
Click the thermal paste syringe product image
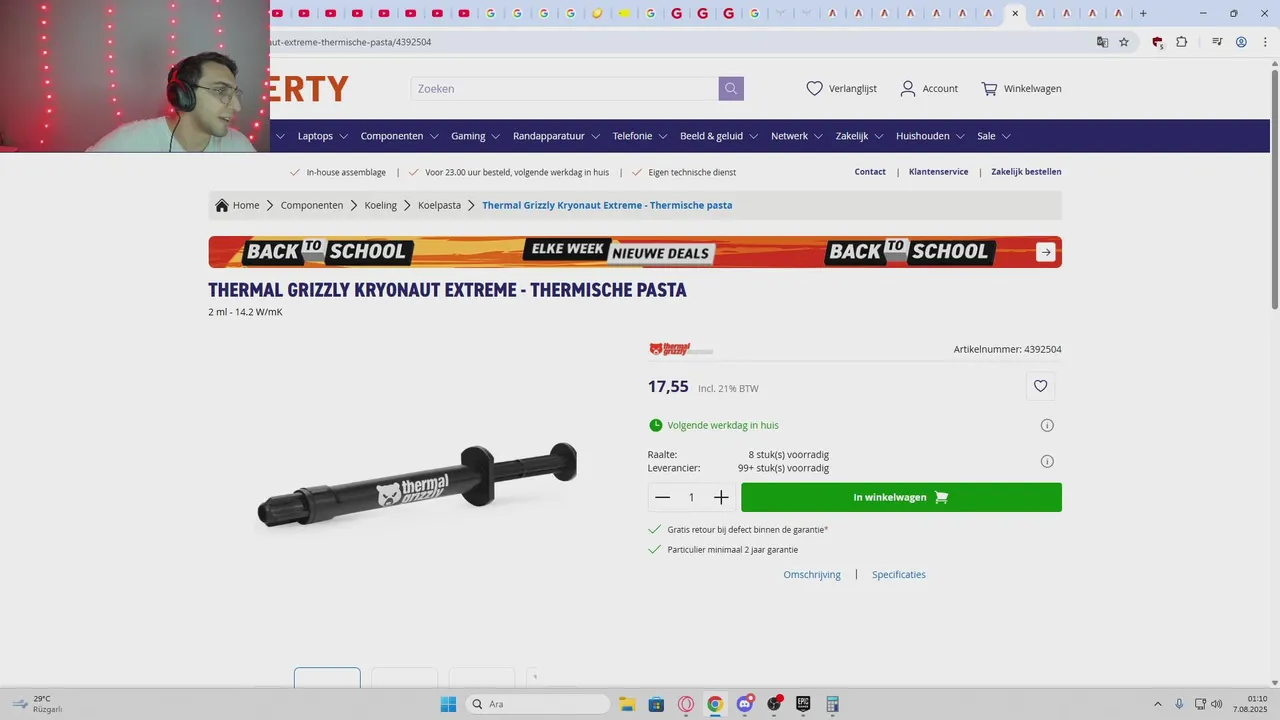pyautogui.click(x=418, y=485)
